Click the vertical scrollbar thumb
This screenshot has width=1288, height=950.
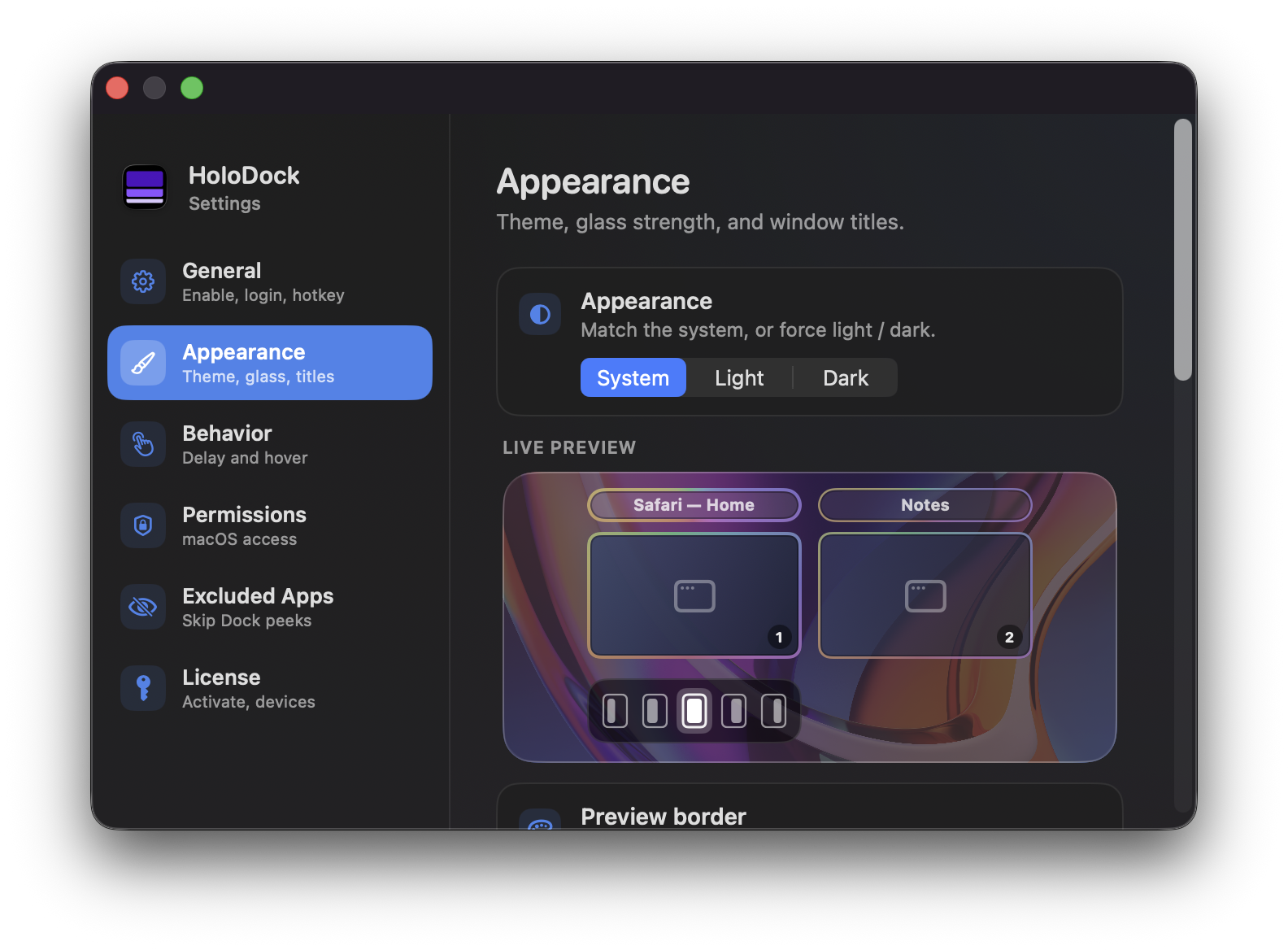[x=1183, y=250]
